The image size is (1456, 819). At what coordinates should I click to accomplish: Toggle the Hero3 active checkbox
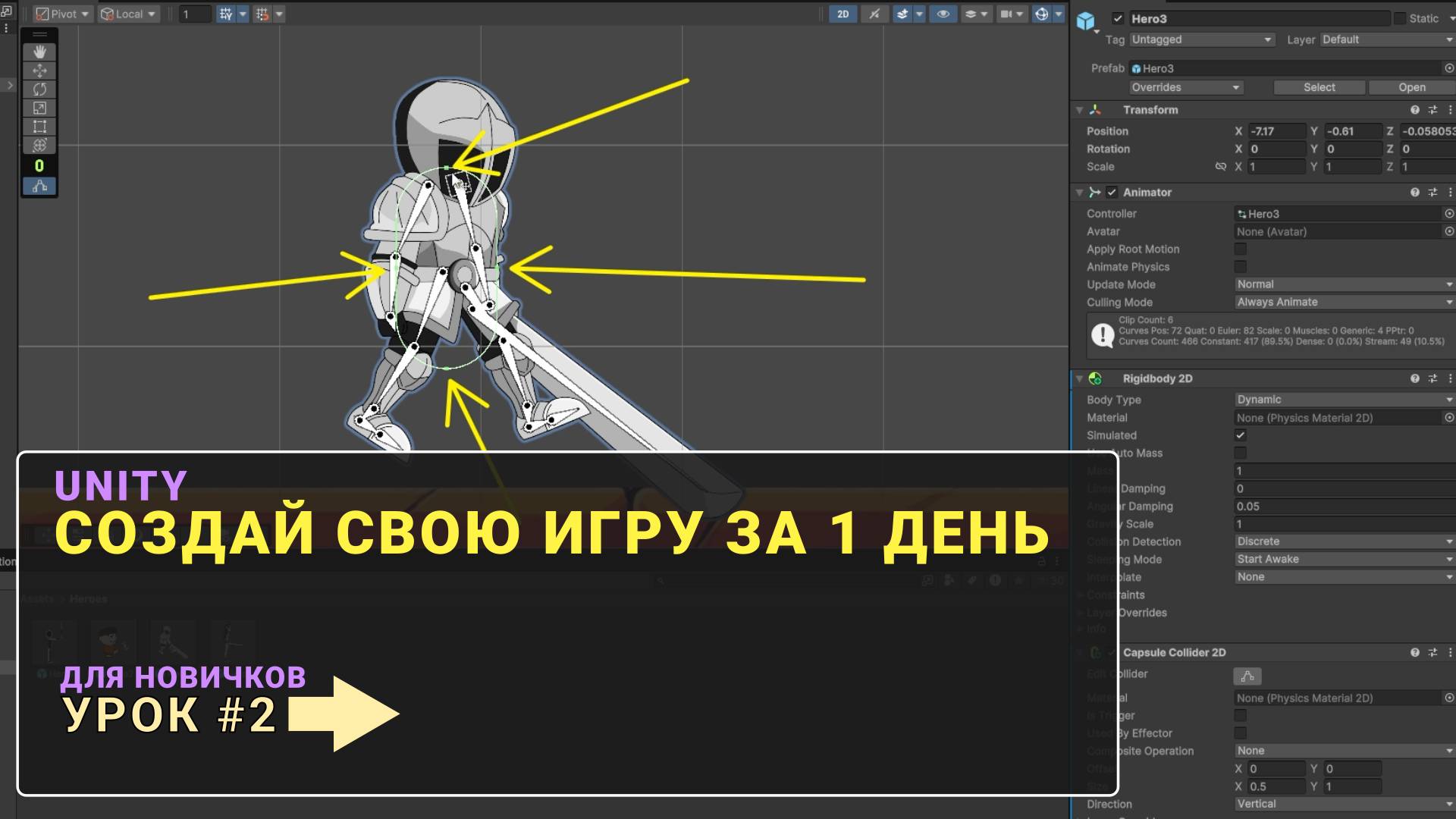[x=1118, y=19]
